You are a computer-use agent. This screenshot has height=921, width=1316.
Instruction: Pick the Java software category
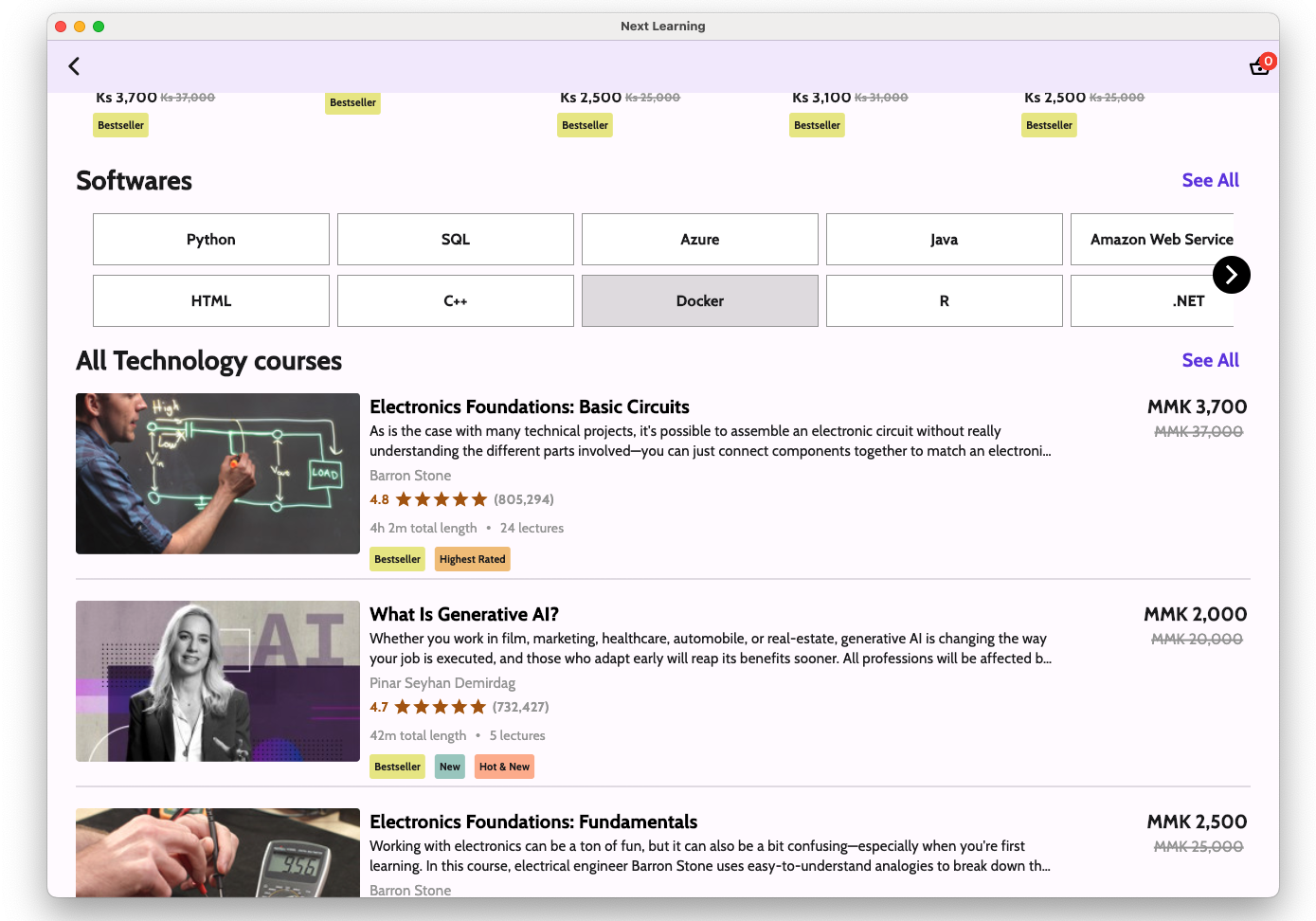(945, 240)
